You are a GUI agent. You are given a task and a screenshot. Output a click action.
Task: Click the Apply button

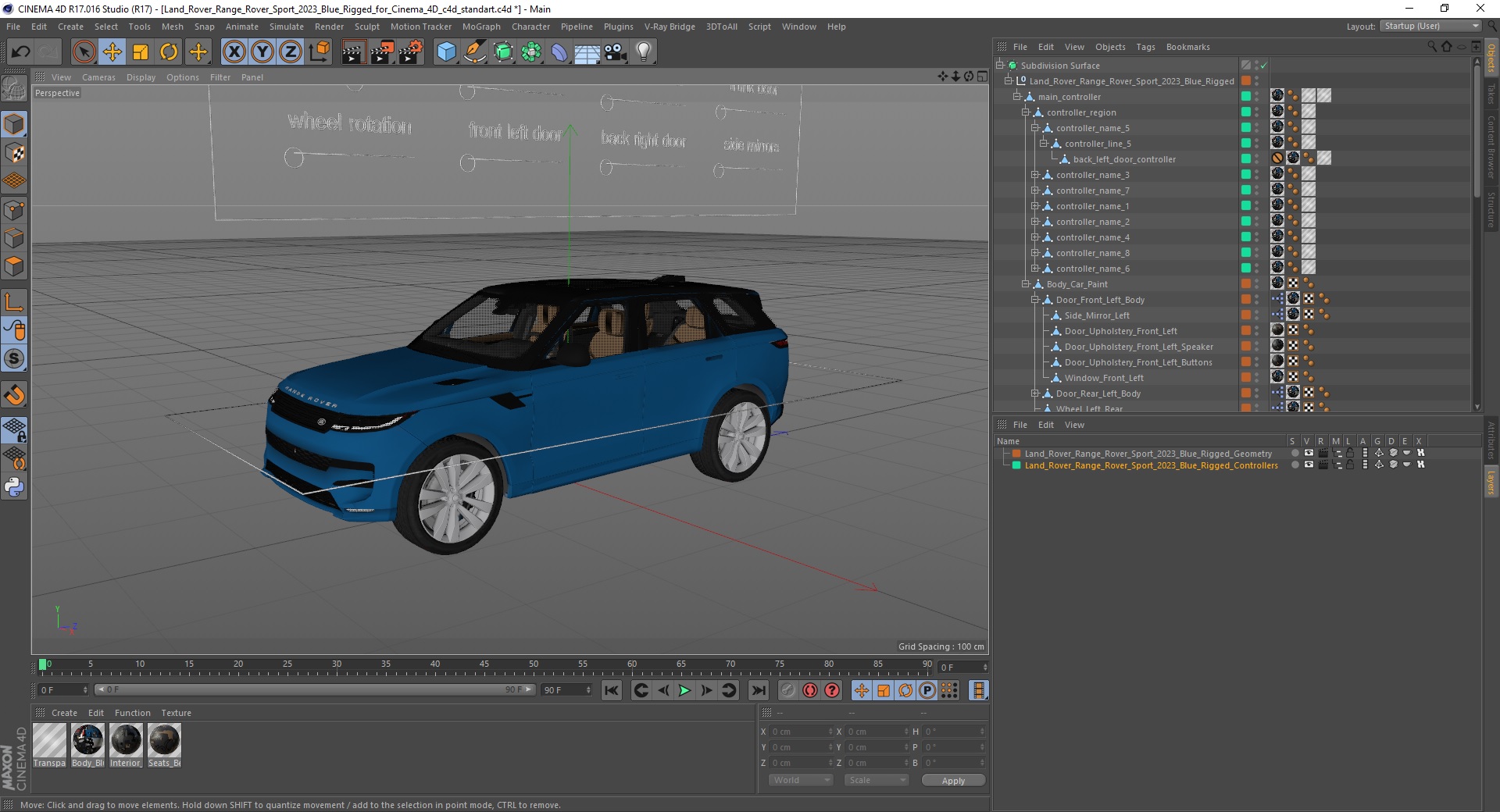coord(953,780)
